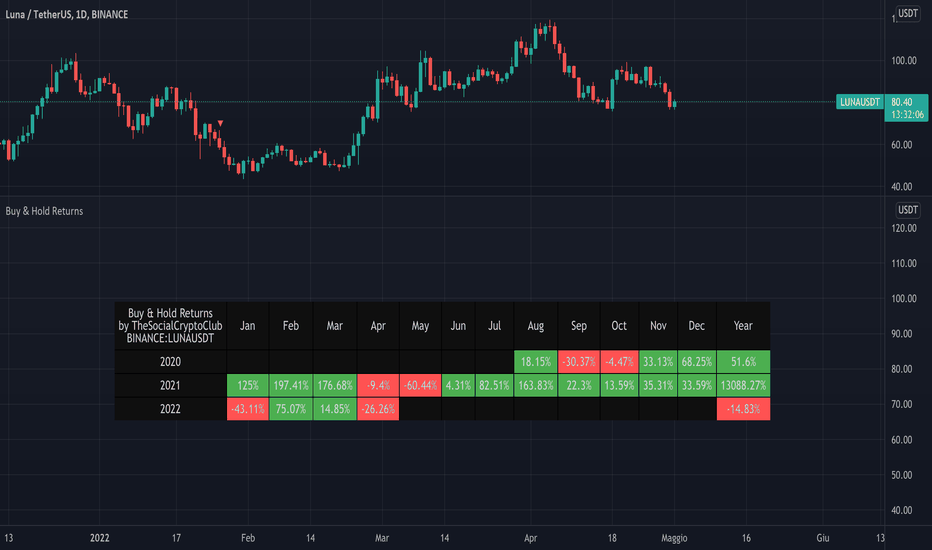Click the -14.83% yearly 2022 cell
This screenshot has width=932, height=550.
(x=743, y=409)
